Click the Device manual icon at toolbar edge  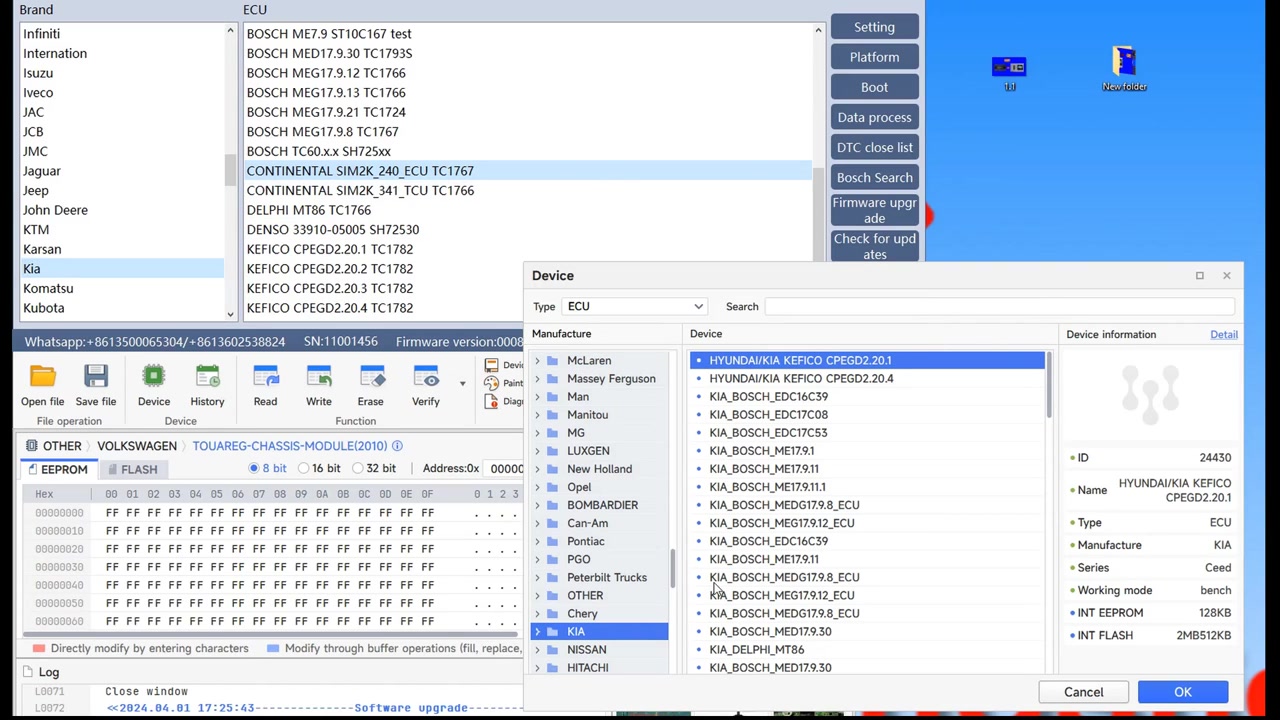click(x=491, y=365)
